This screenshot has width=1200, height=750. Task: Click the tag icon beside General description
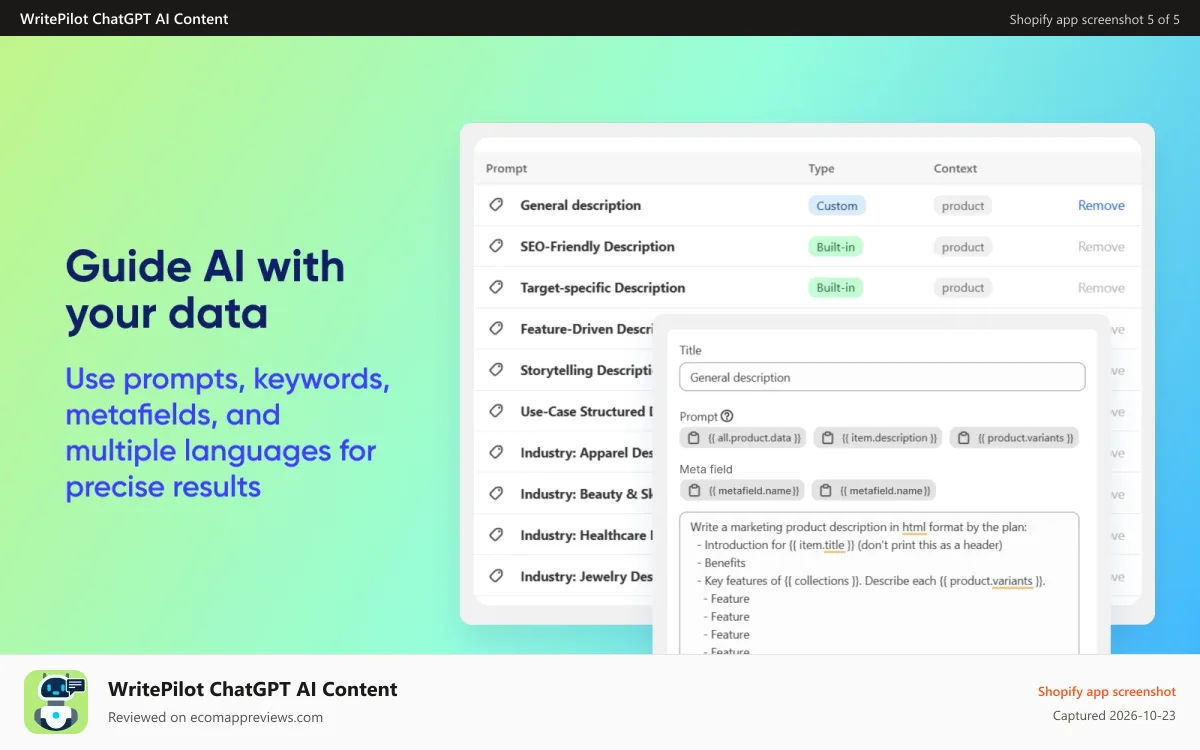[496, 205]
